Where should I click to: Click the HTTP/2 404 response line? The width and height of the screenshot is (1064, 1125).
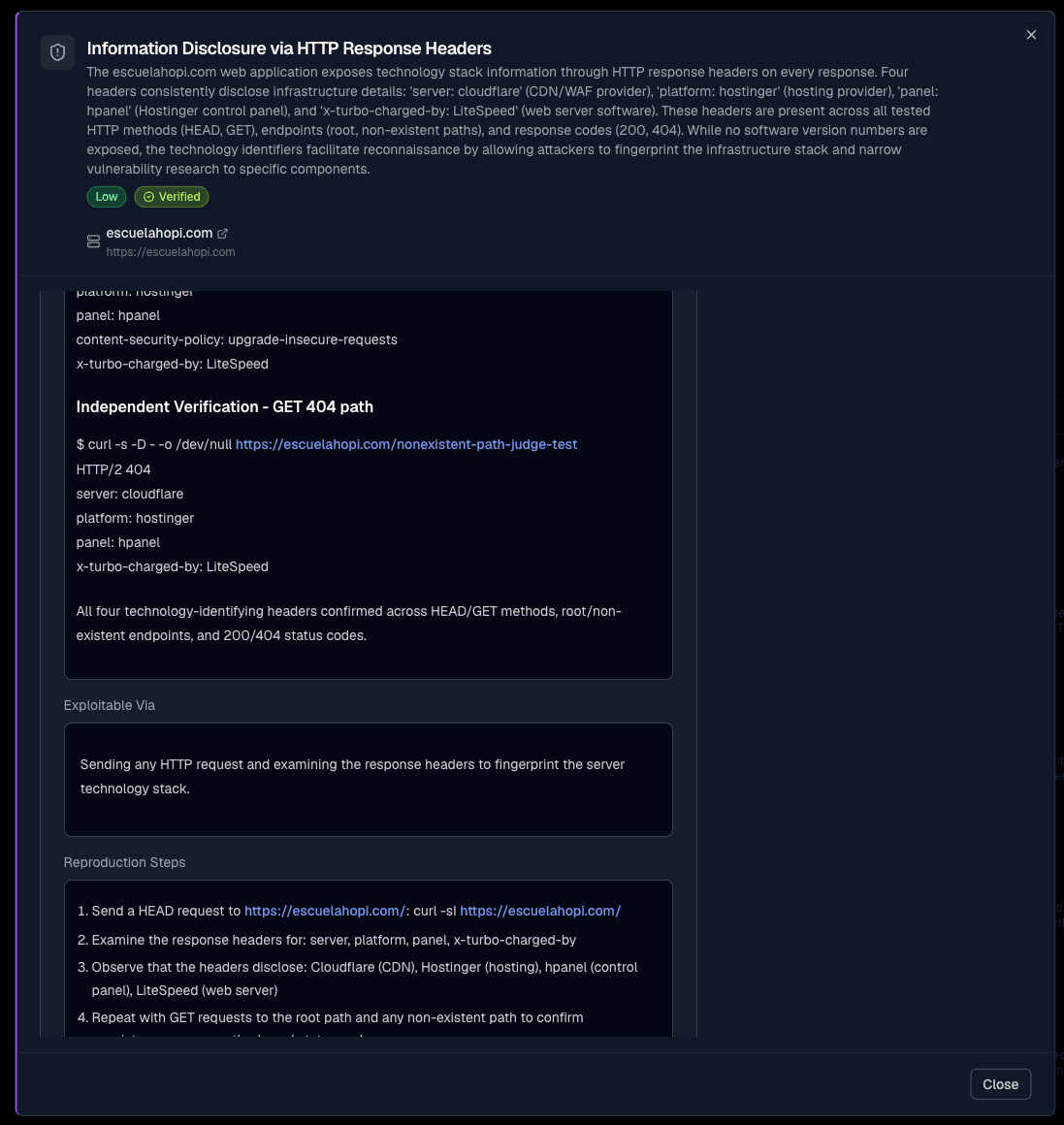coord(113,469)
